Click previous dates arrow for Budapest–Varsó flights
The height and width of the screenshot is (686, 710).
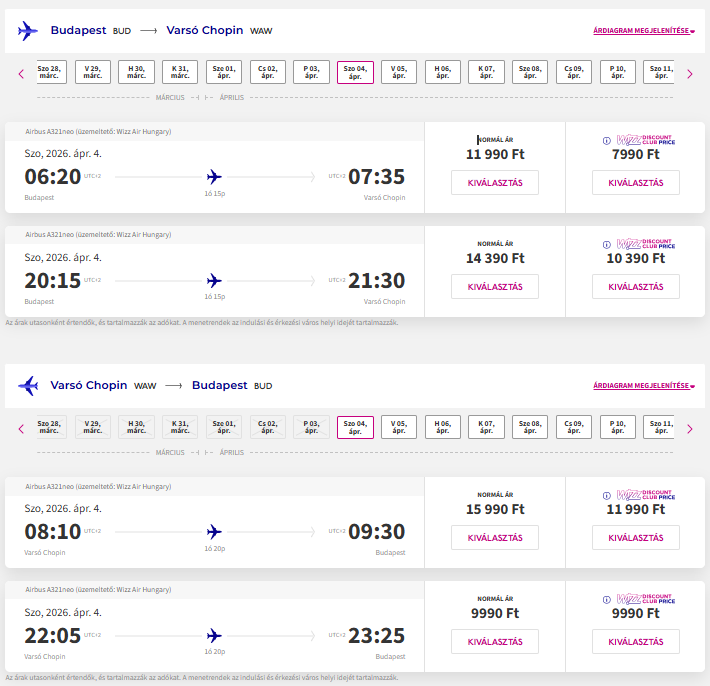click(x=21, y=73)
